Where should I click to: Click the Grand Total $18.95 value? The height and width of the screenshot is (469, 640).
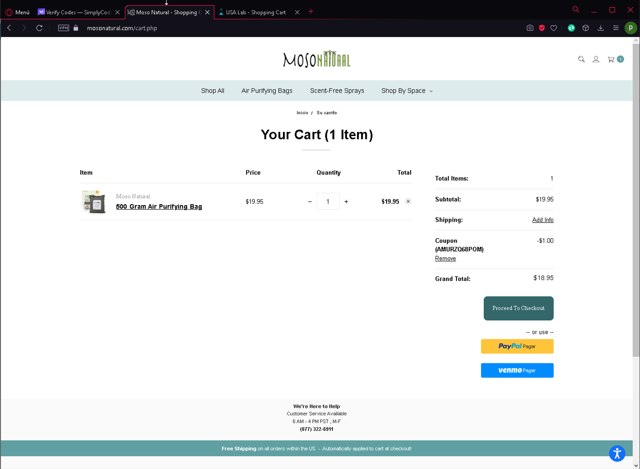(x=543, y=278)
